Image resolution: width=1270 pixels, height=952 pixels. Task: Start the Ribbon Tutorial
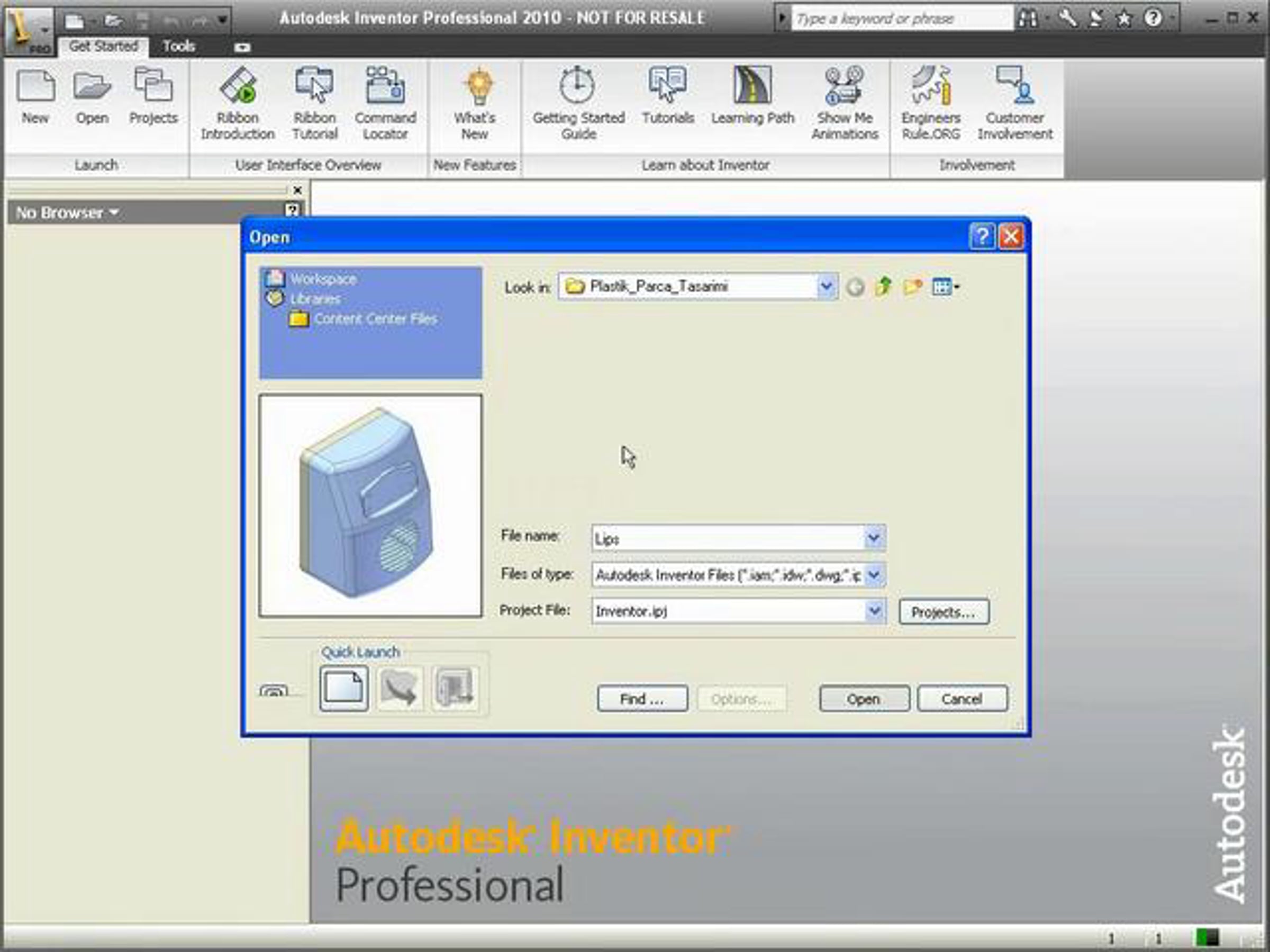[x=315, y=103]
